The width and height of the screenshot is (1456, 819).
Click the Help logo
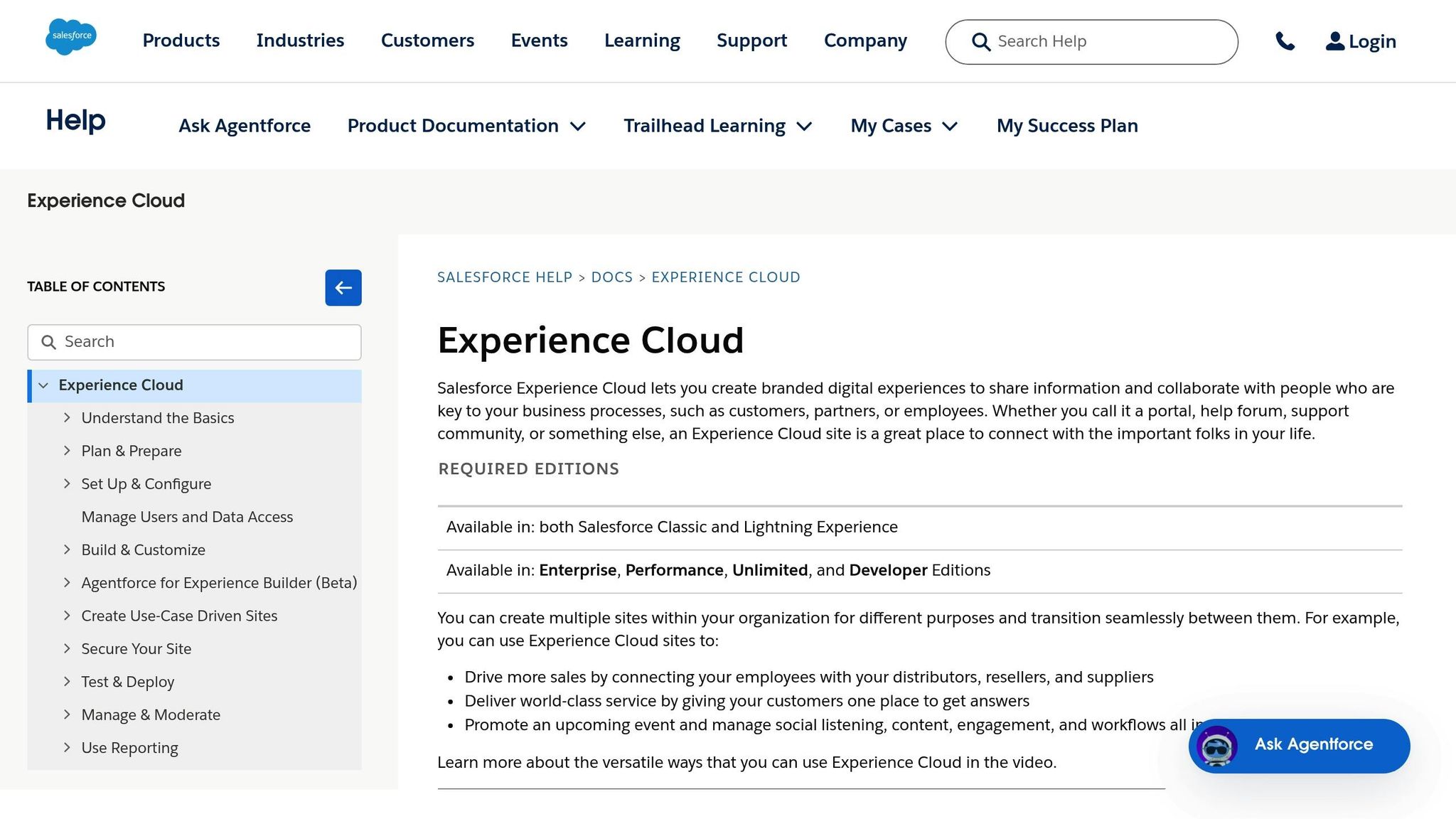pos(74,121)
